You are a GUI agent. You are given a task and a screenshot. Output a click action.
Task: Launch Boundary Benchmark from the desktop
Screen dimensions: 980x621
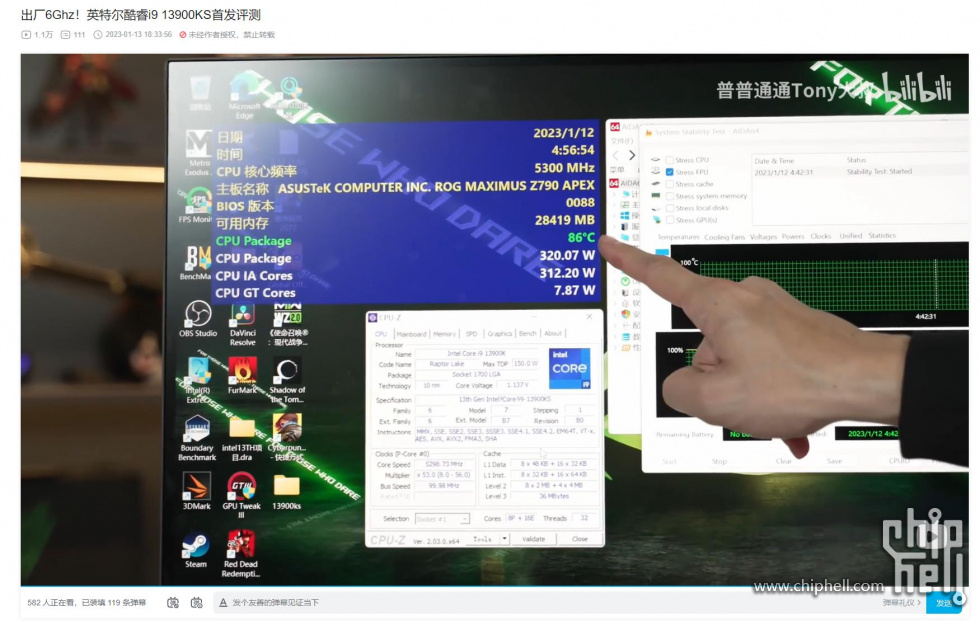click(197, 439)
